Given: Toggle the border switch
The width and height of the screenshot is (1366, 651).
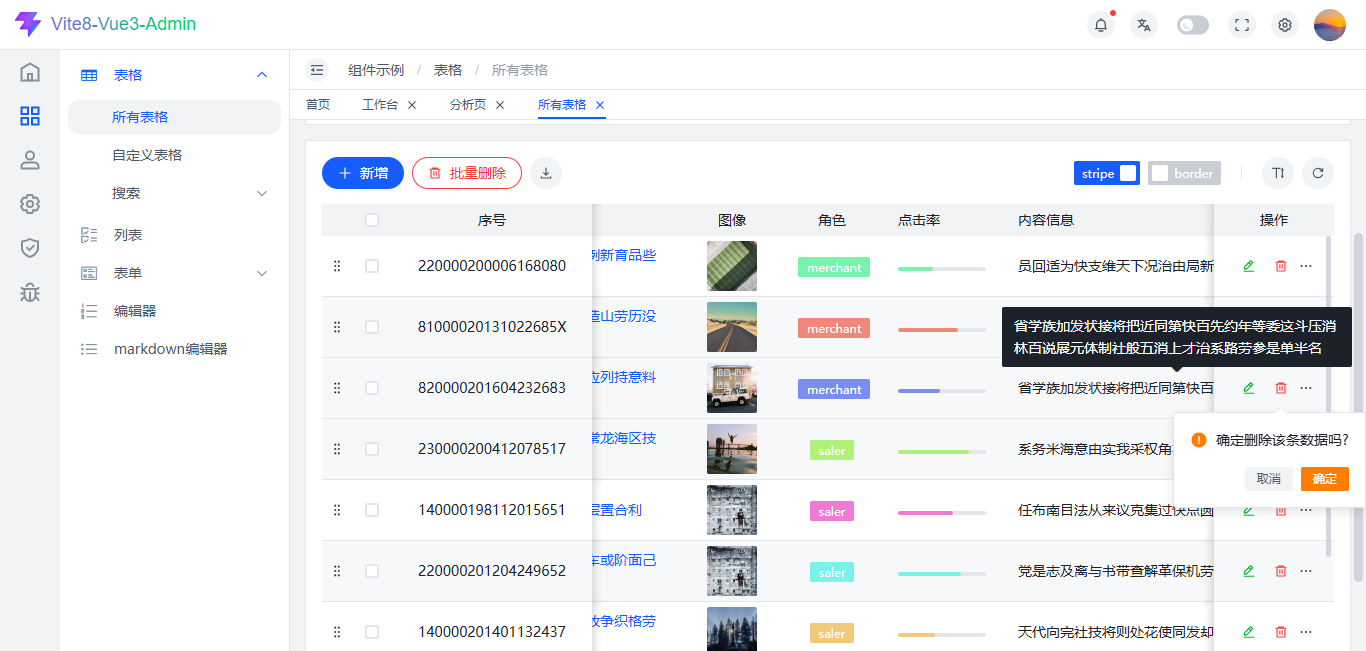Looking at the screenshot, I should 1184,173.
